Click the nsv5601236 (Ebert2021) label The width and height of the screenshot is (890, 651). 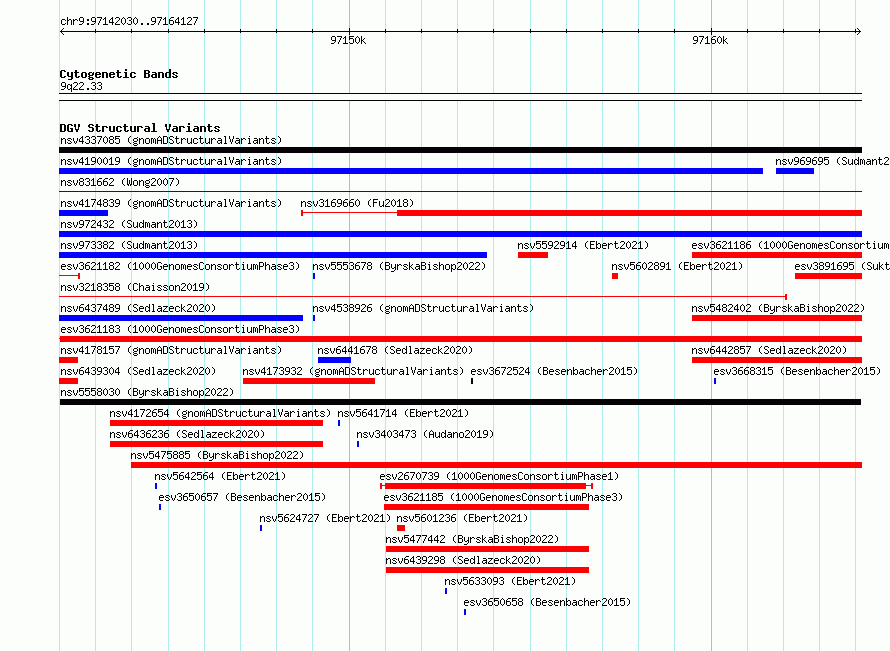coord(462,518)
